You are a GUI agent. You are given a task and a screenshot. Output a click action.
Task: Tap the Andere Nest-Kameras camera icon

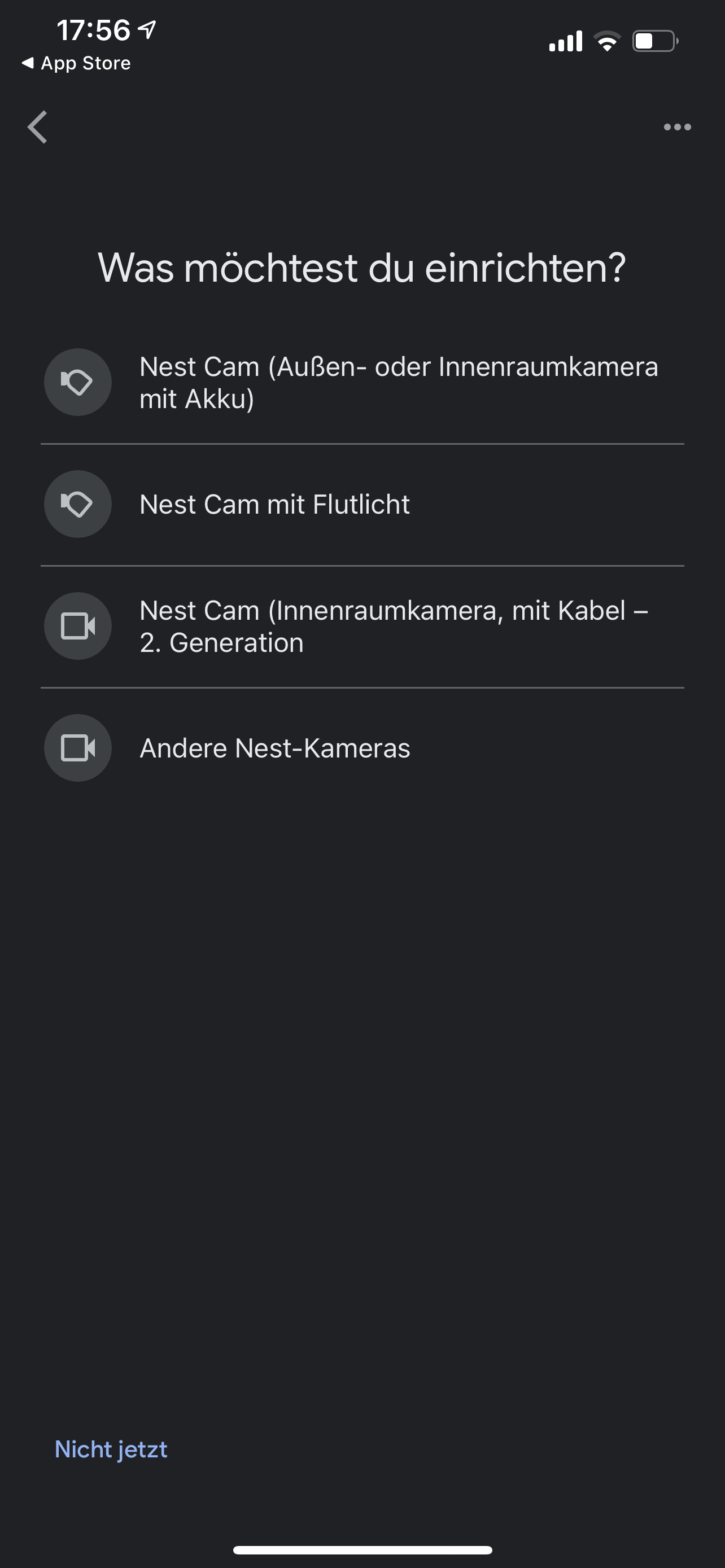coord(78,747)
